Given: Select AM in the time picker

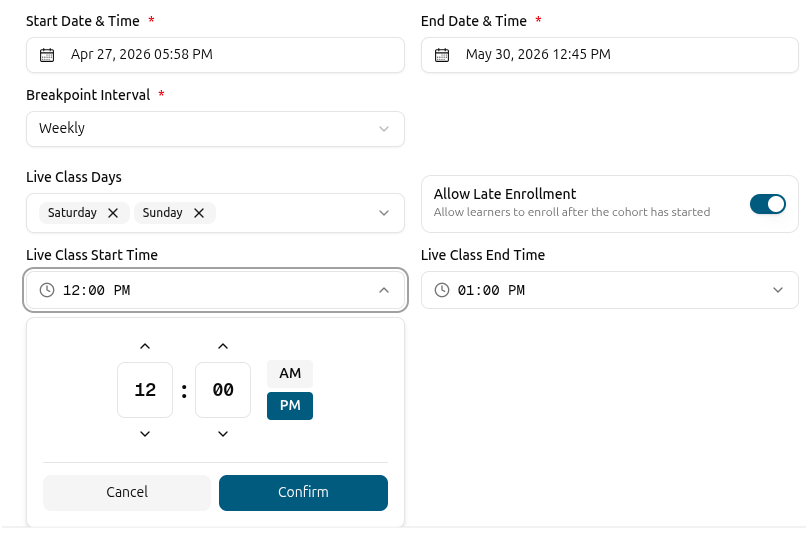Looking at the screenshot, I should click(290, 373).
